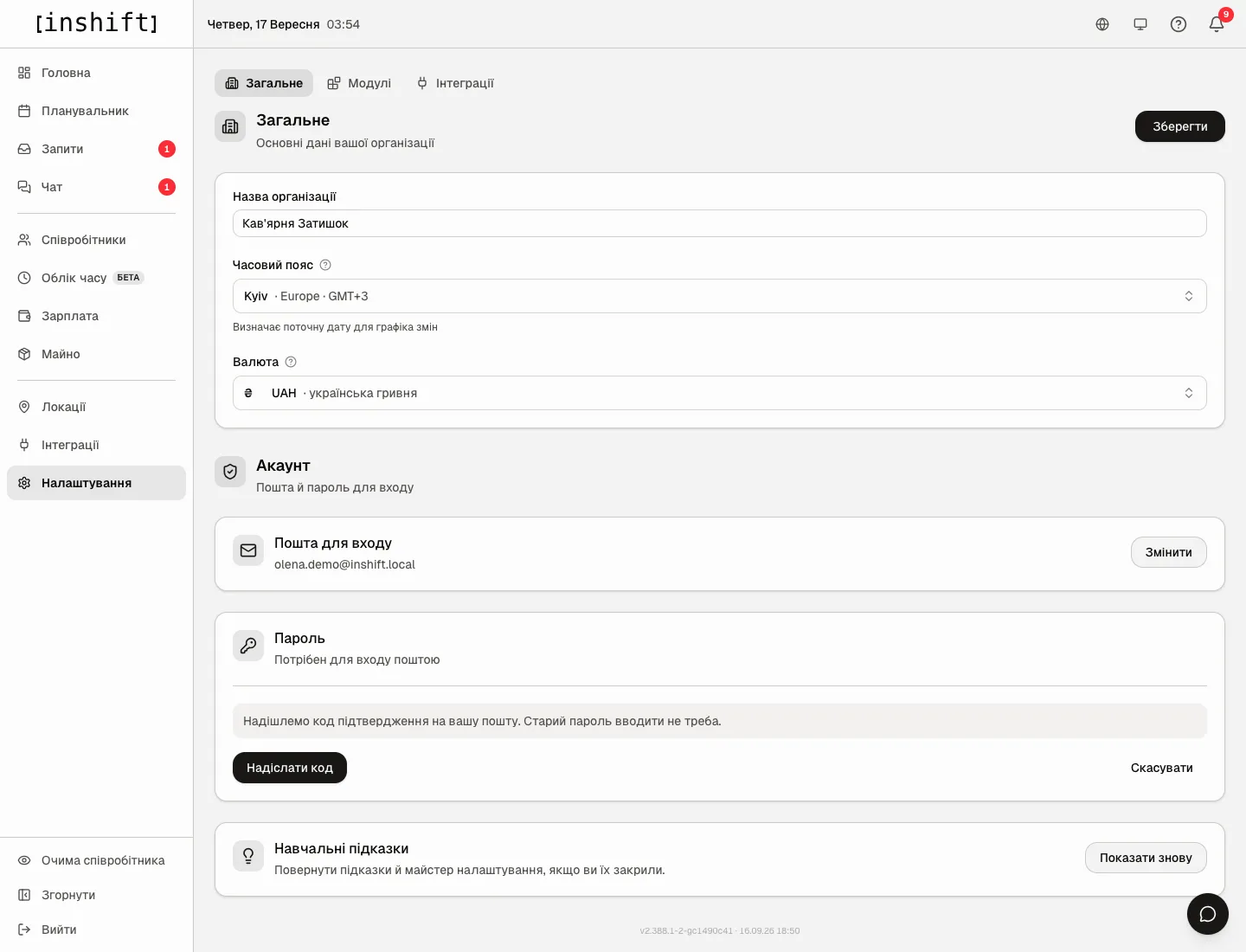This screenshot has height=952, width=1246.
Task: Open Співробітники section
Action: tap(96, 240)
